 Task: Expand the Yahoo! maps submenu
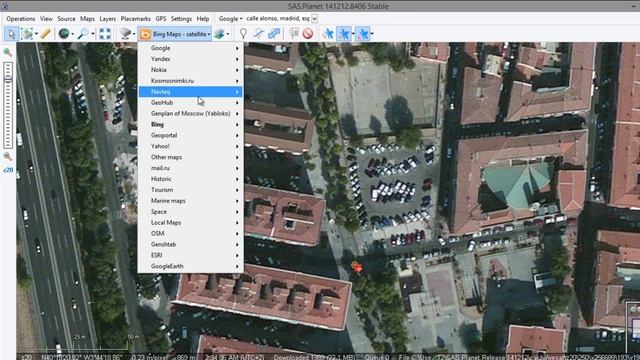(x=191, y=146)
